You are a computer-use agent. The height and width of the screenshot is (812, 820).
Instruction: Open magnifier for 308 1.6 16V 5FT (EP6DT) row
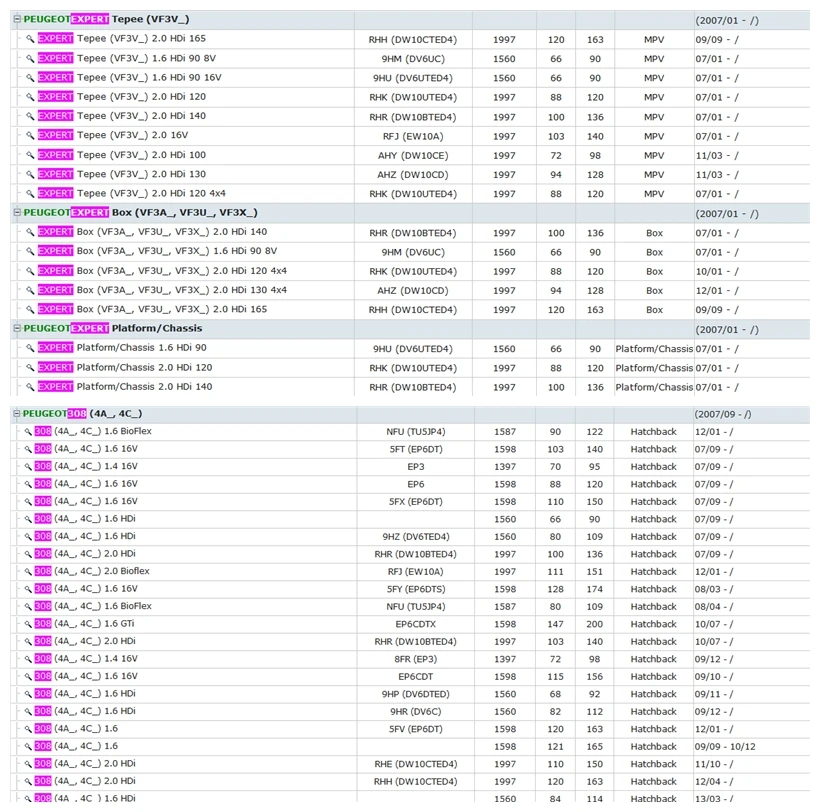(28, 449)
